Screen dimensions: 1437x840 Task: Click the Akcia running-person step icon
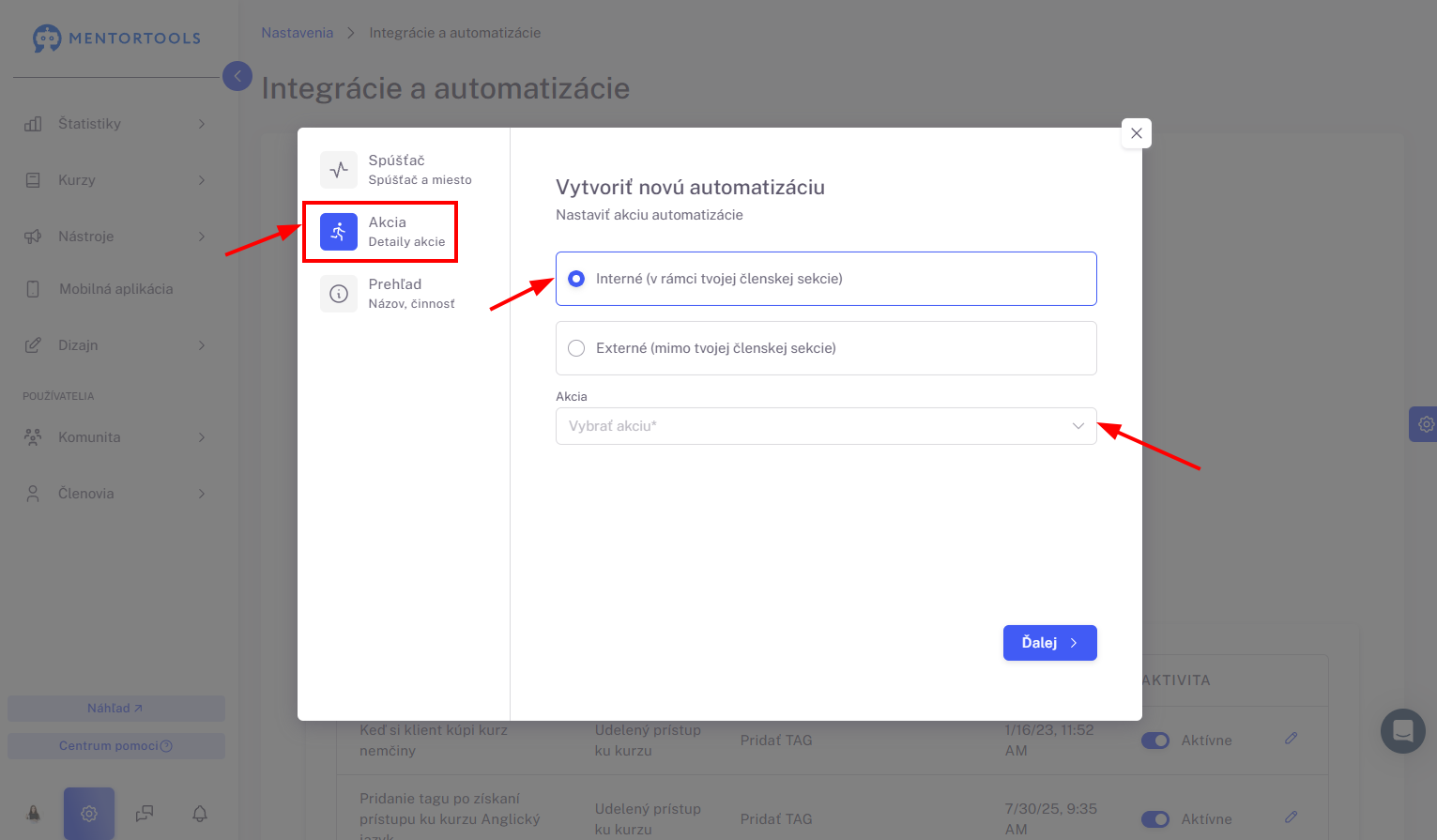coord(339,232)
